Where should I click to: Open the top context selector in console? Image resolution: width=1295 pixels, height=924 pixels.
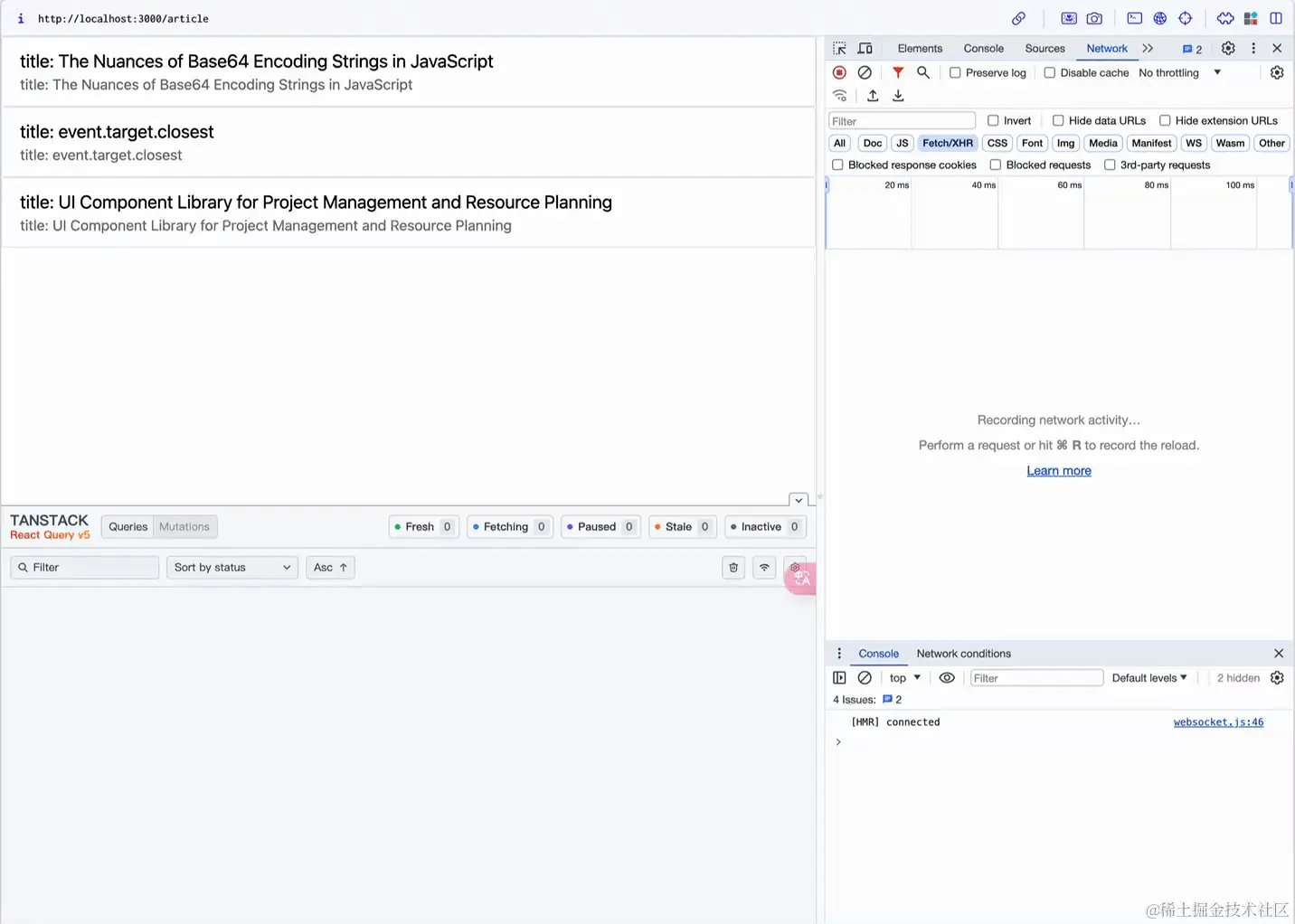pos(905,678)
